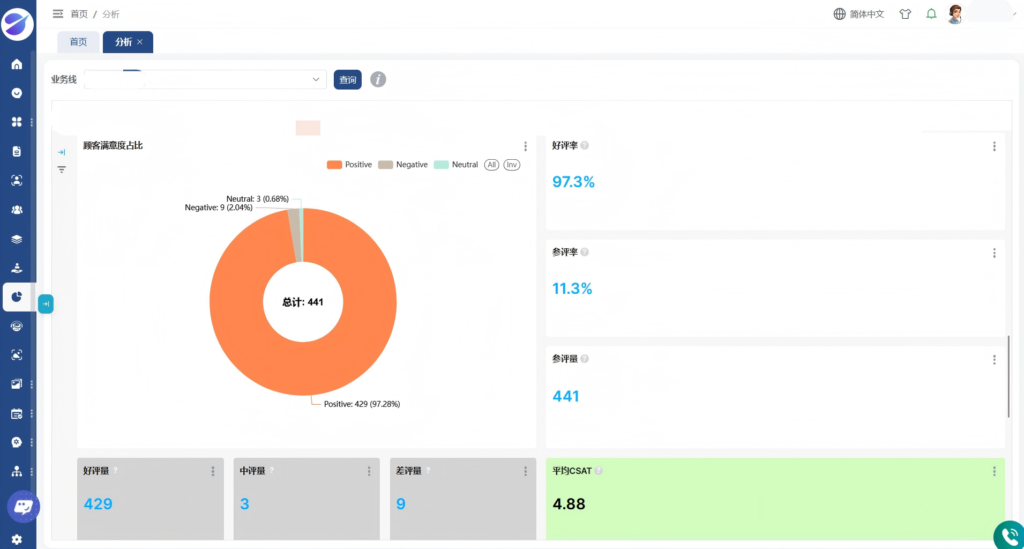Click the info icon beside 查询
This screenshot has height=549, width=1024.
378,80
